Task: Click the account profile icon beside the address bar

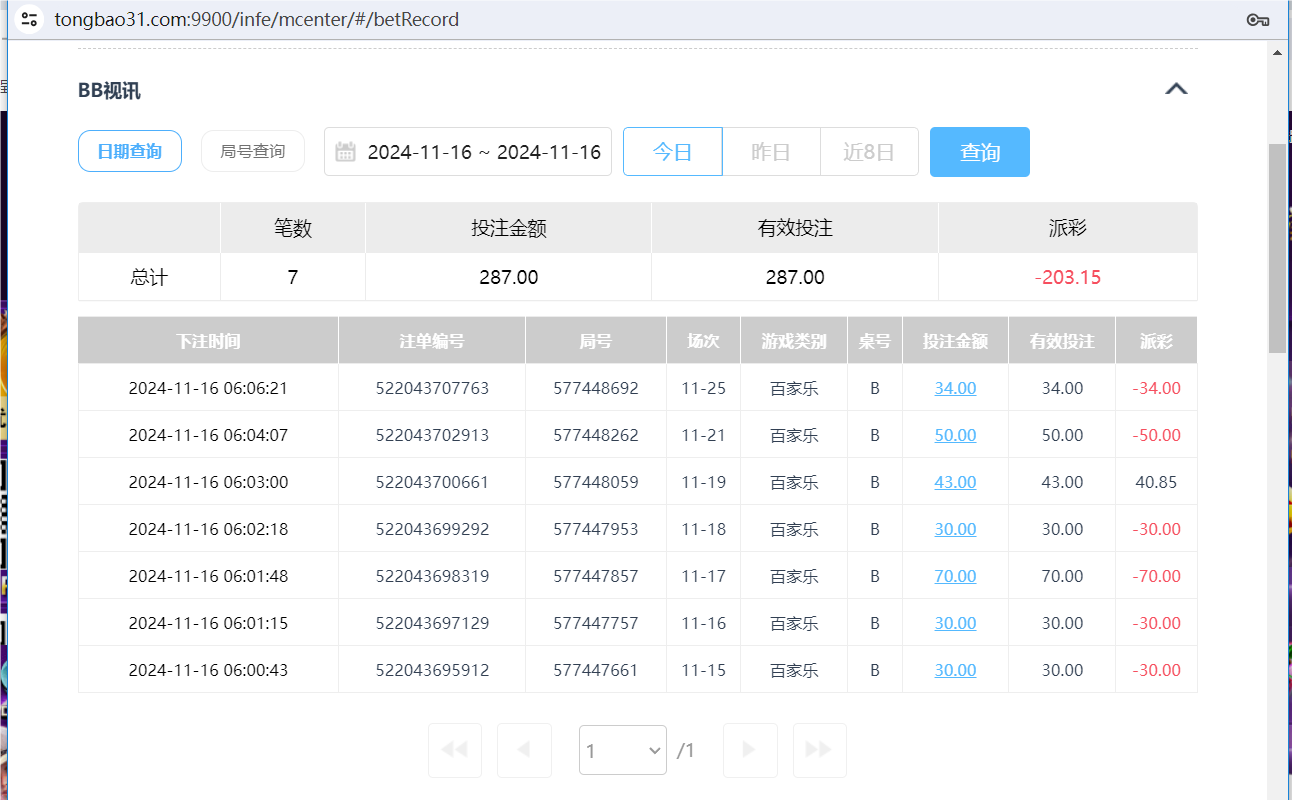Action: click(29, 18)
